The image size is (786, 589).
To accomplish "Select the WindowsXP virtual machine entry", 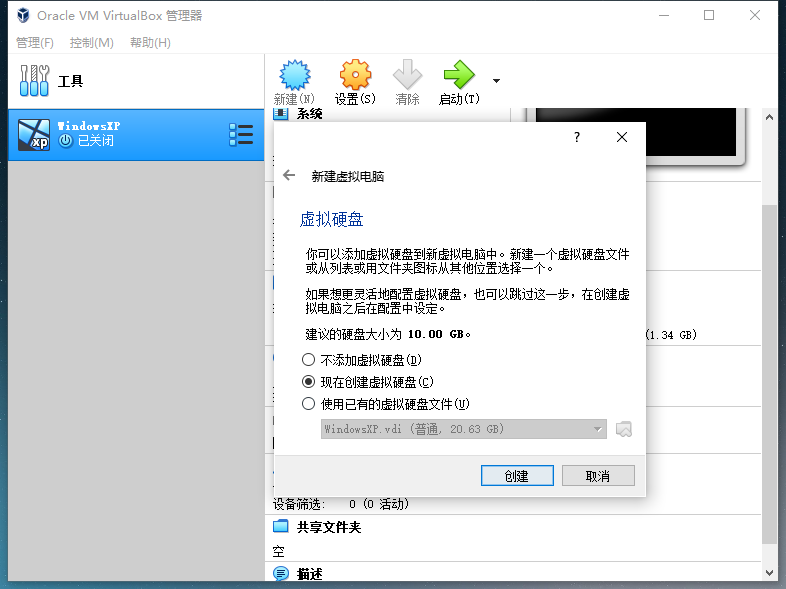I will pyautogui.click(x=136, y=135).
